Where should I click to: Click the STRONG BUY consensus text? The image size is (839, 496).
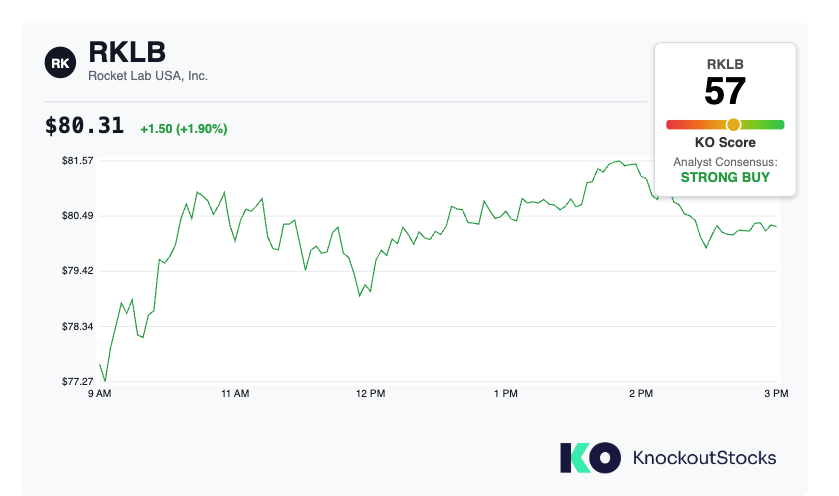coord(725,177)
